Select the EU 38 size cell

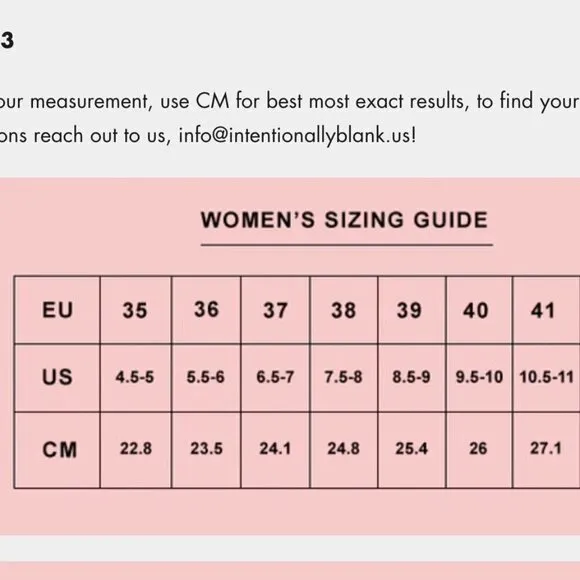pos(344,310)
